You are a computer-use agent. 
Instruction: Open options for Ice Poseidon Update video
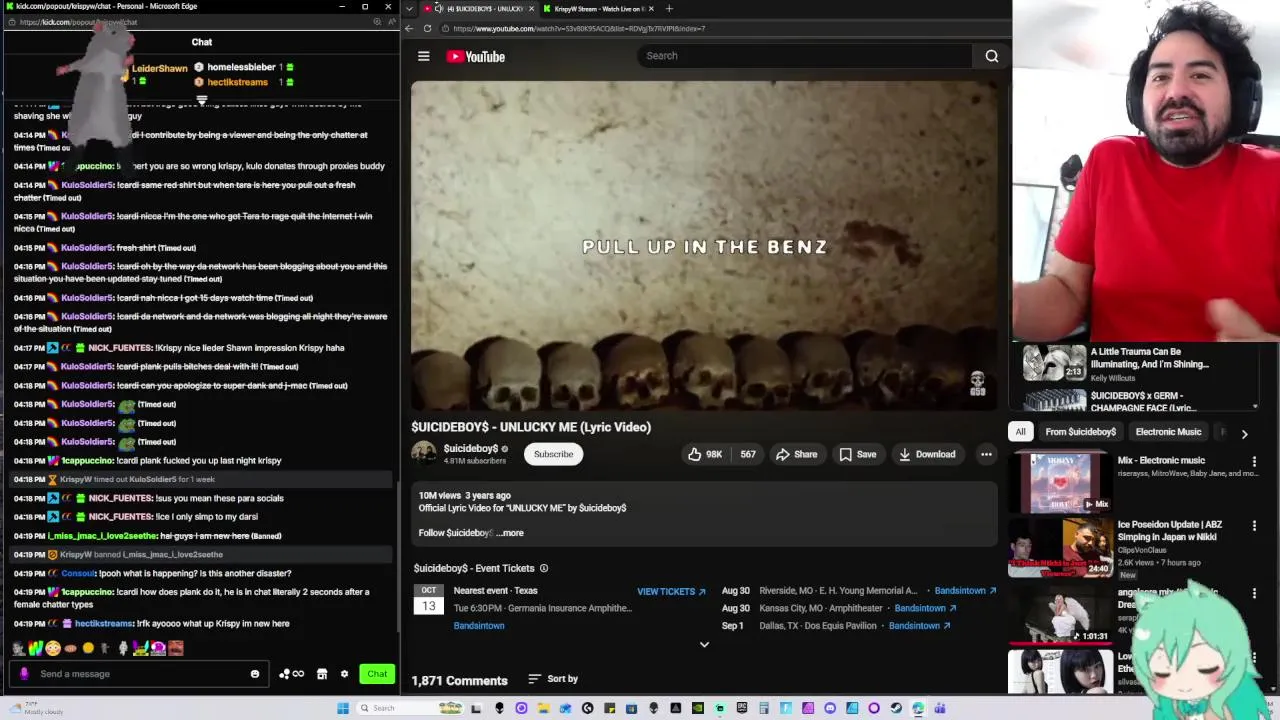pos(1254,525)
